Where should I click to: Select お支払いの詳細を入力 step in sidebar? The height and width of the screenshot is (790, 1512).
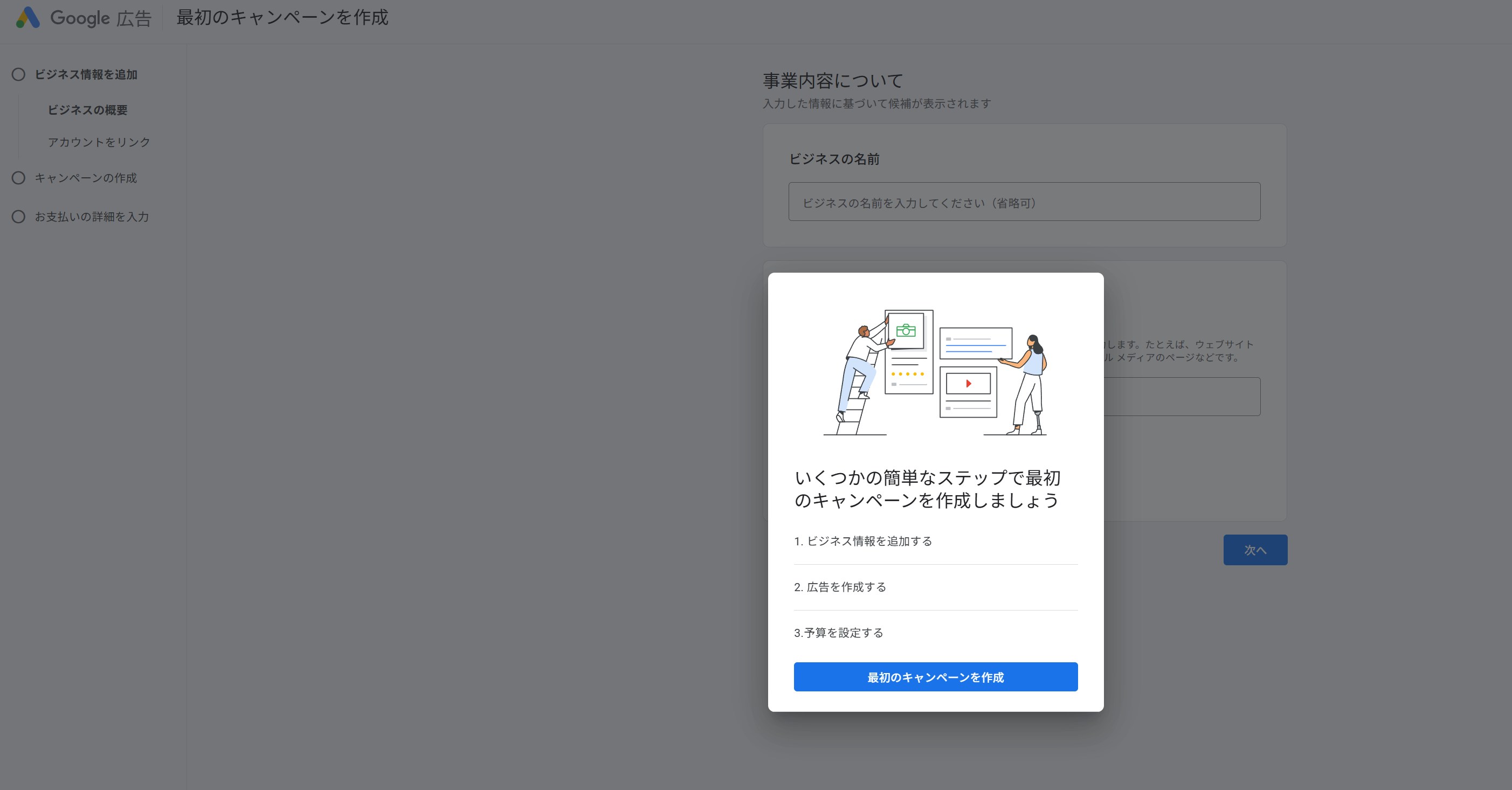(92, 217)
